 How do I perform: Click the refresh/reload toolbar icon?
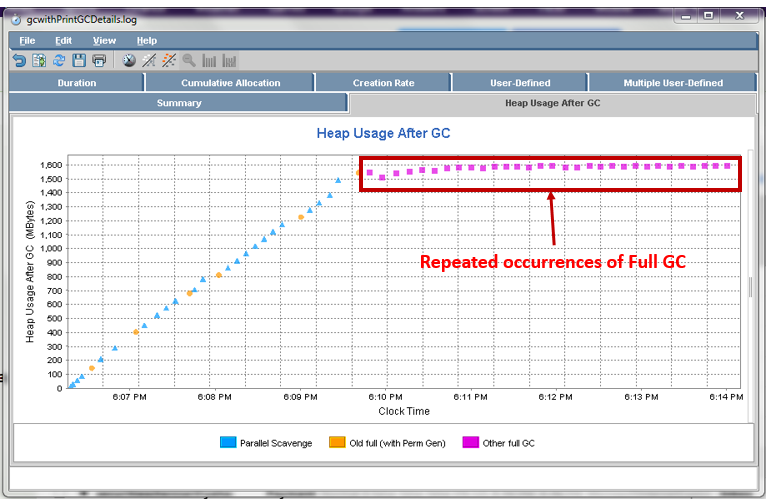[59, 61]
